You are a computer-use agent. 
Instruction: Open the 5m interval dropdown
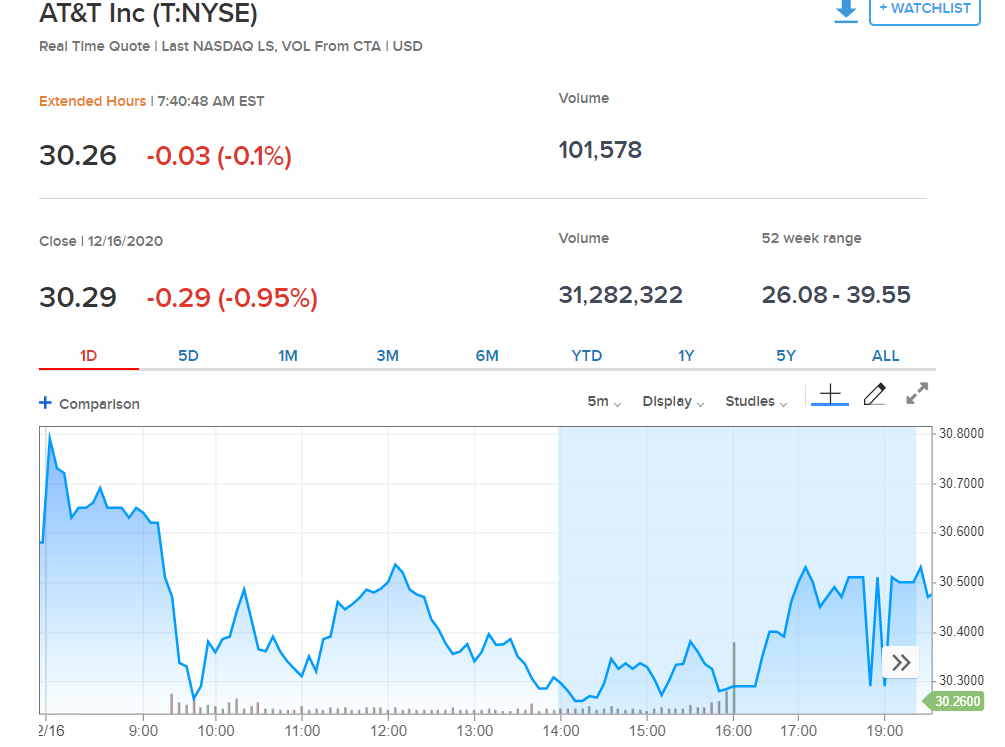click(604, 401)
